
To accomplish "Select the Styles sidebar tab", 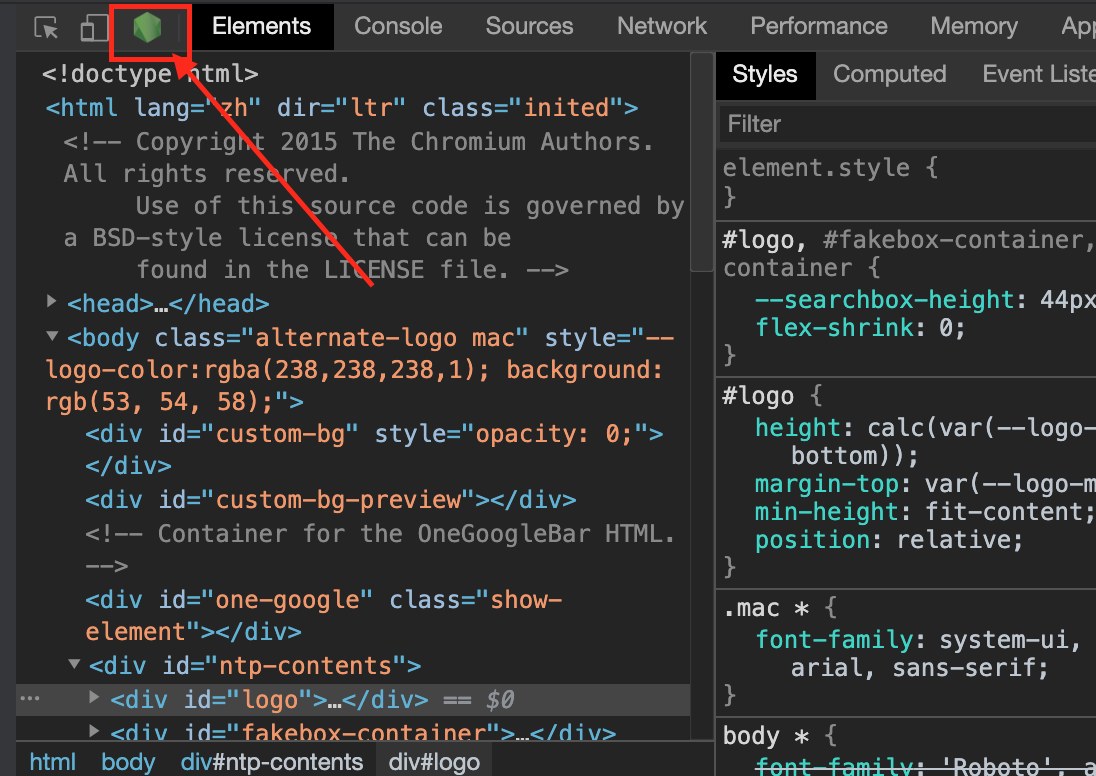I will (x=765, y=75).
